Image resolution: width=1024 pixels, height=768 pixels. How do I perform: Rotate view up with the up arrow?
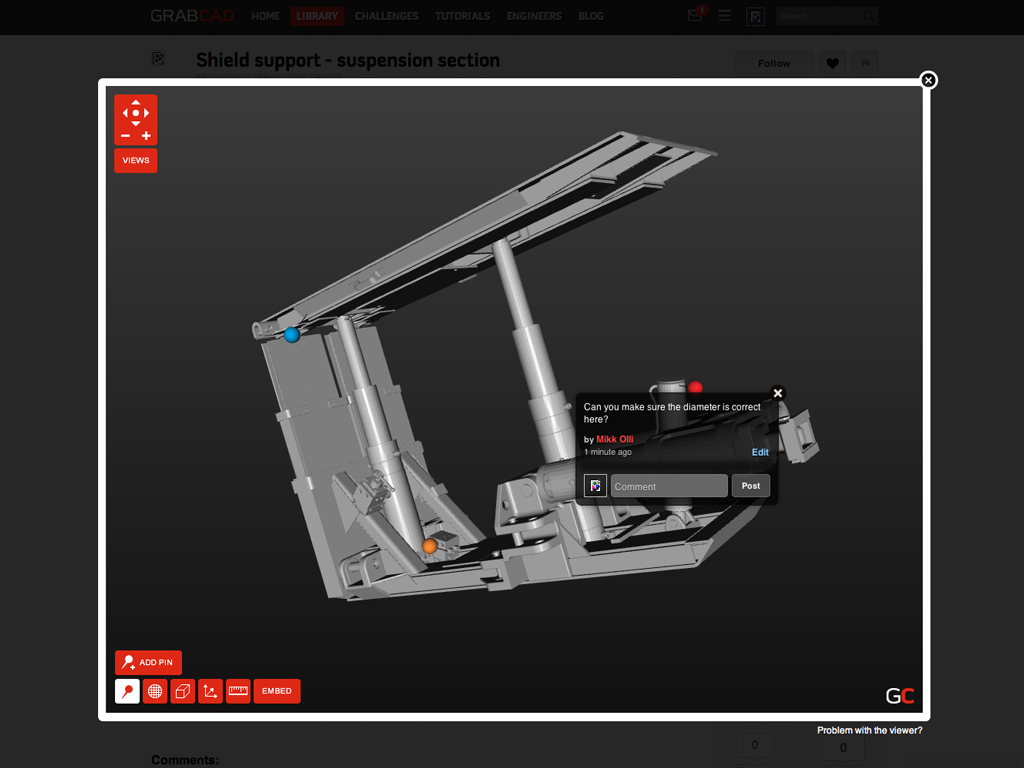click(136, 102)
